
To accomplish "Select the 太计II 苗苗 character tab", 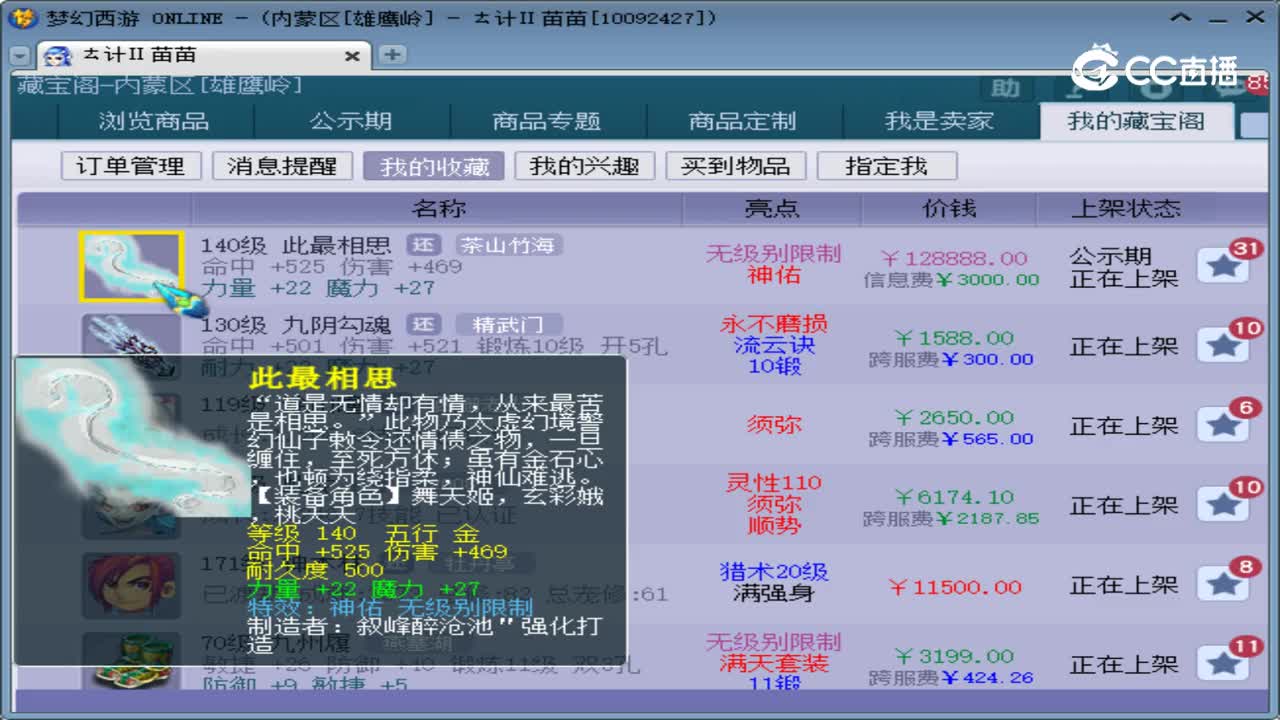I will pyautogui.click(x=204, y=56).
